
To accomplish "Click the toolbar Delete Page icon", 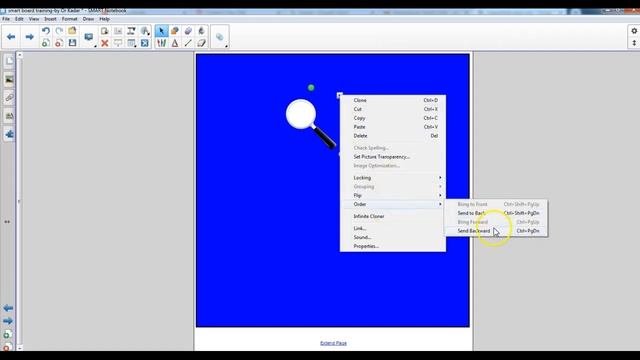I will tap(59, 43).
